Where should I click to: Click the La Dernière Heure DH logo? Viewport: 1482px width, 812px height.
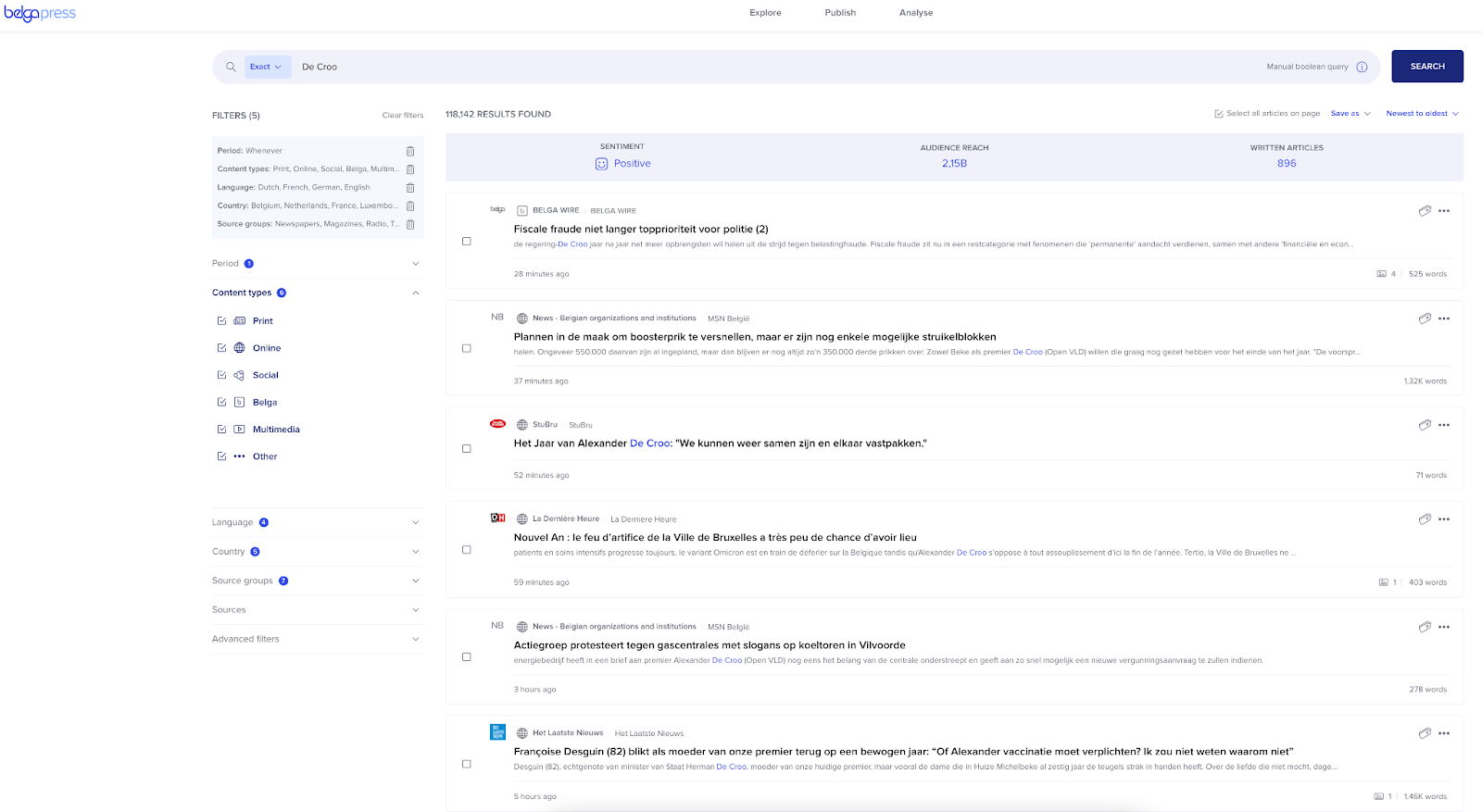(x=497, y=518)
